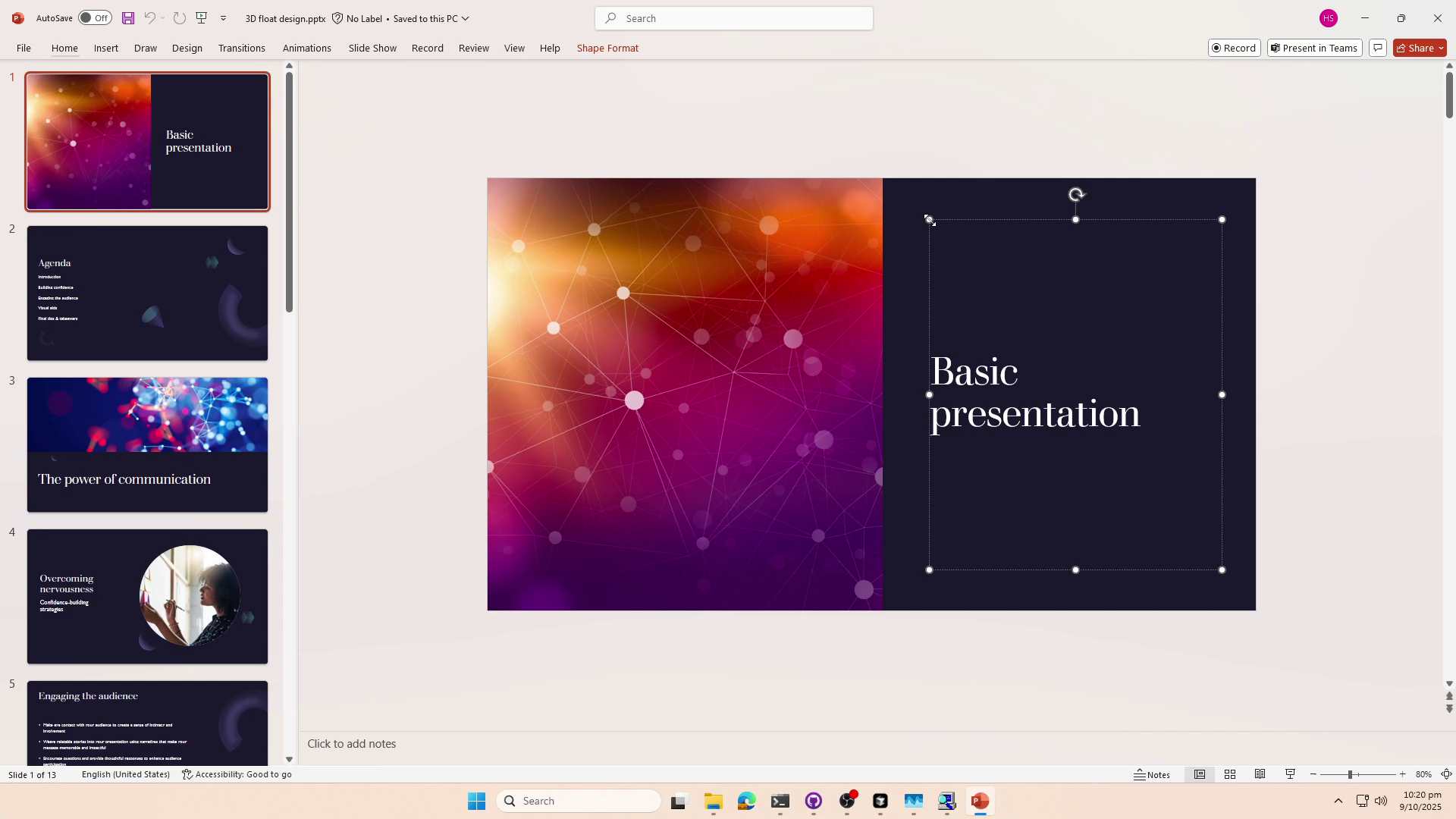The width and height of the screenshot is (1456, 819).
Task: Open Reading View from the status bar
Action: pyautogui.click(x=1260, y=774)
